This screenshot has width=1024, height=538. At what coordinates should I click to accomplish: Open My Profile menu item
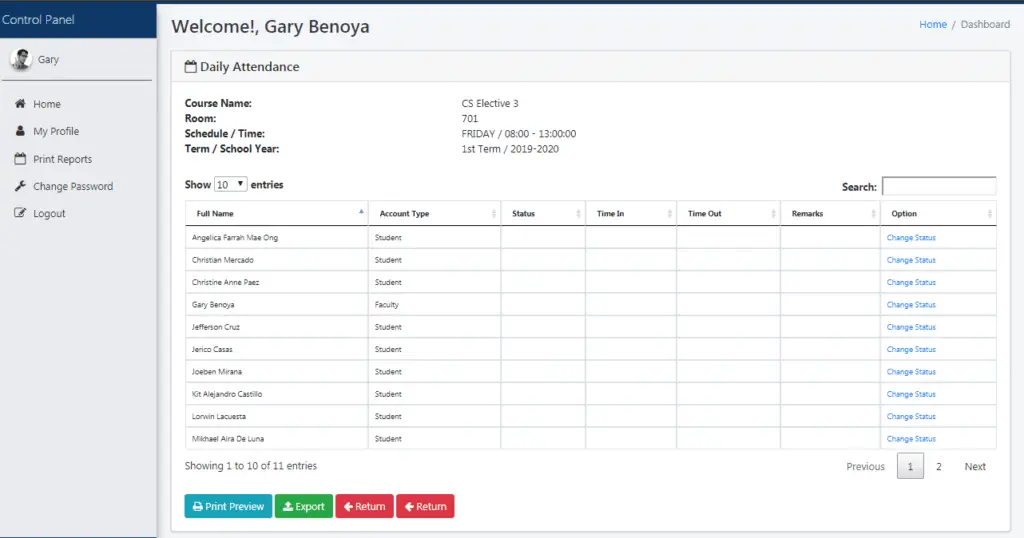point(56,131)
